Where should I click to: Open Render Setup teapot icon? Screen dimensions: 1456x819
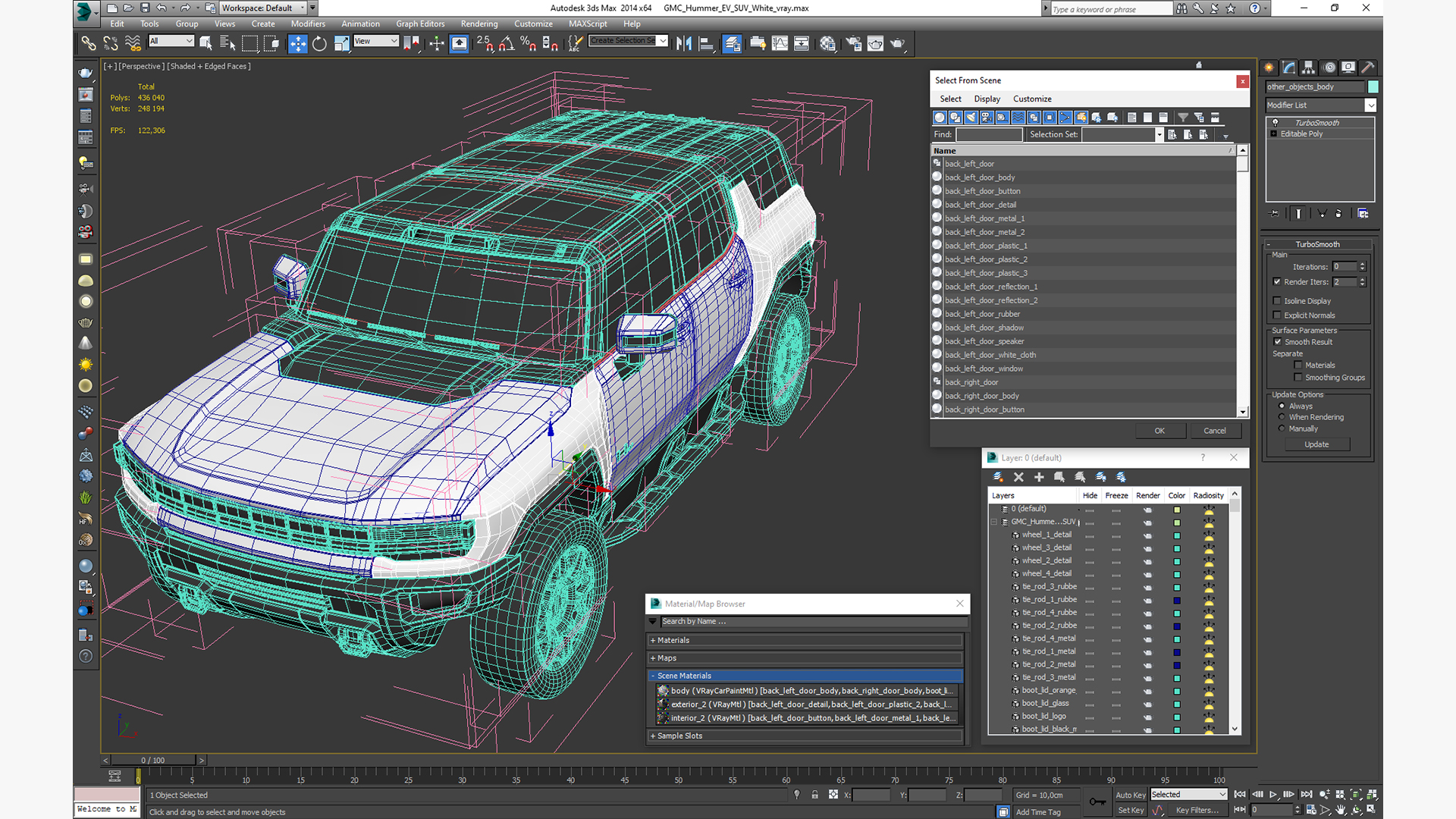(x=854, y=43)
